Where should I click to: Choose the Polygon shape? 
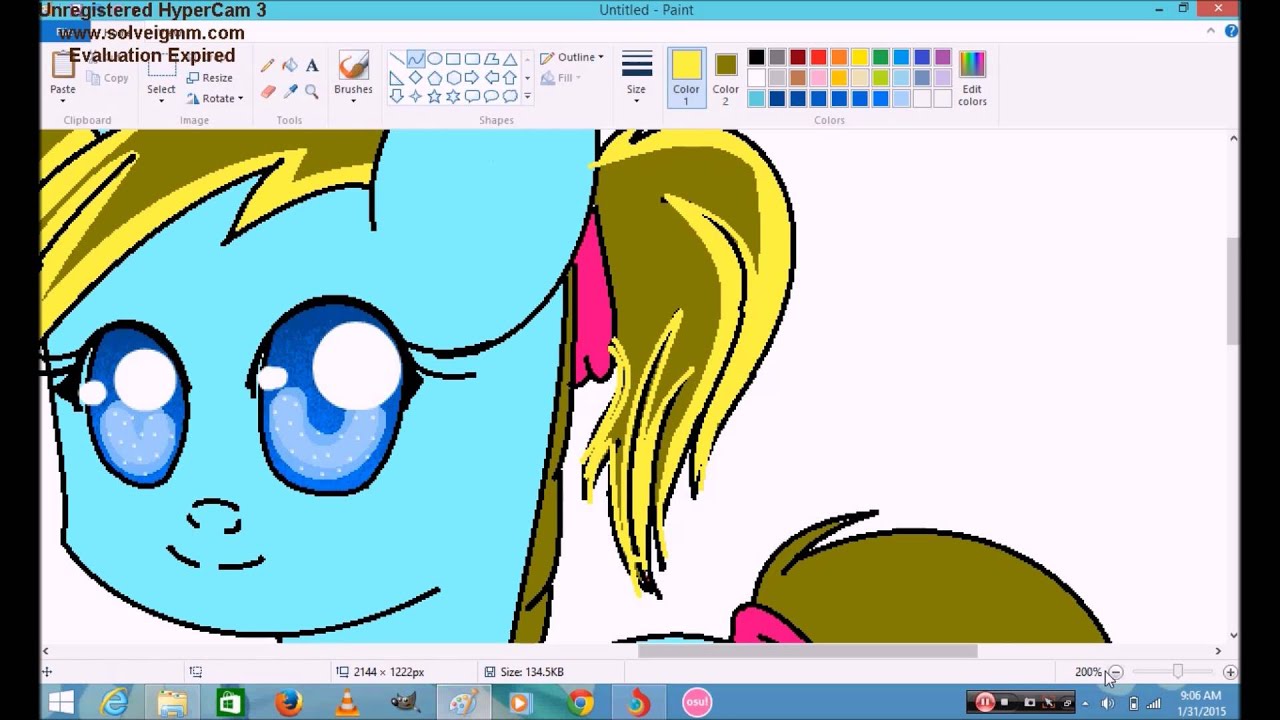pos(491,59)
